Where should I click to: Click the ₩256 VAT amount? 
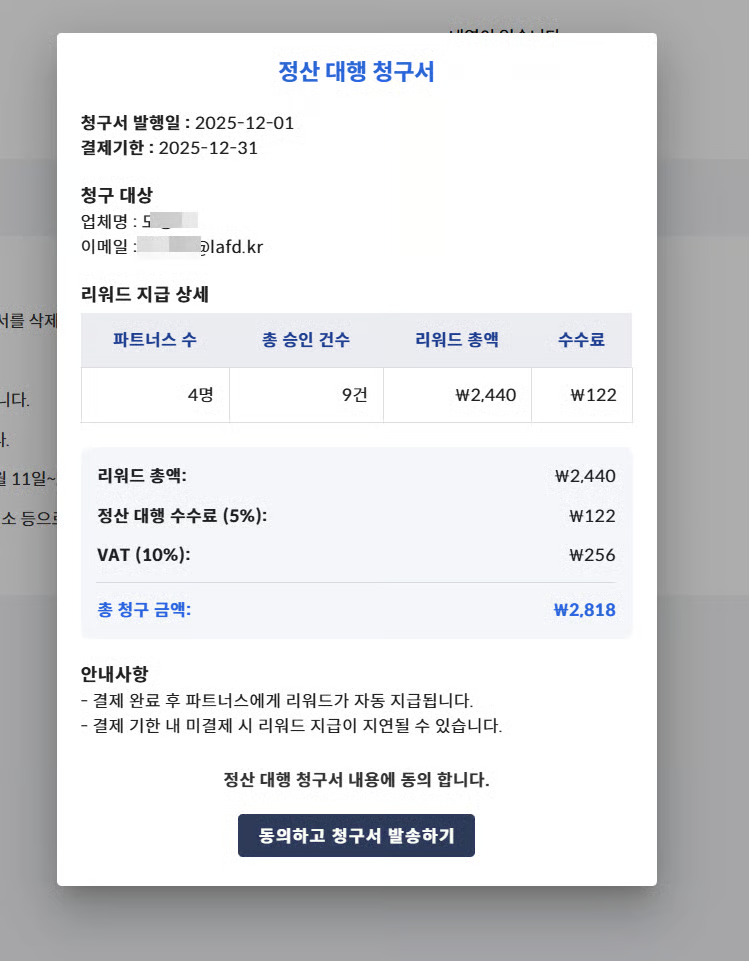592,555
